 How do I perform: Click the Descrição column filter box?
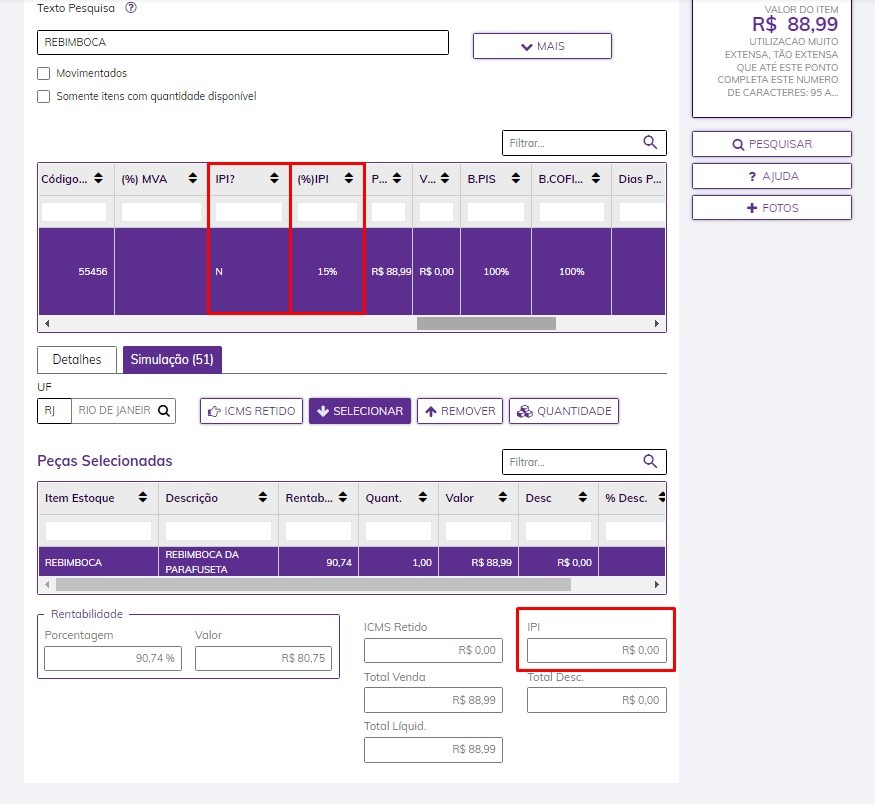(218, 531)
